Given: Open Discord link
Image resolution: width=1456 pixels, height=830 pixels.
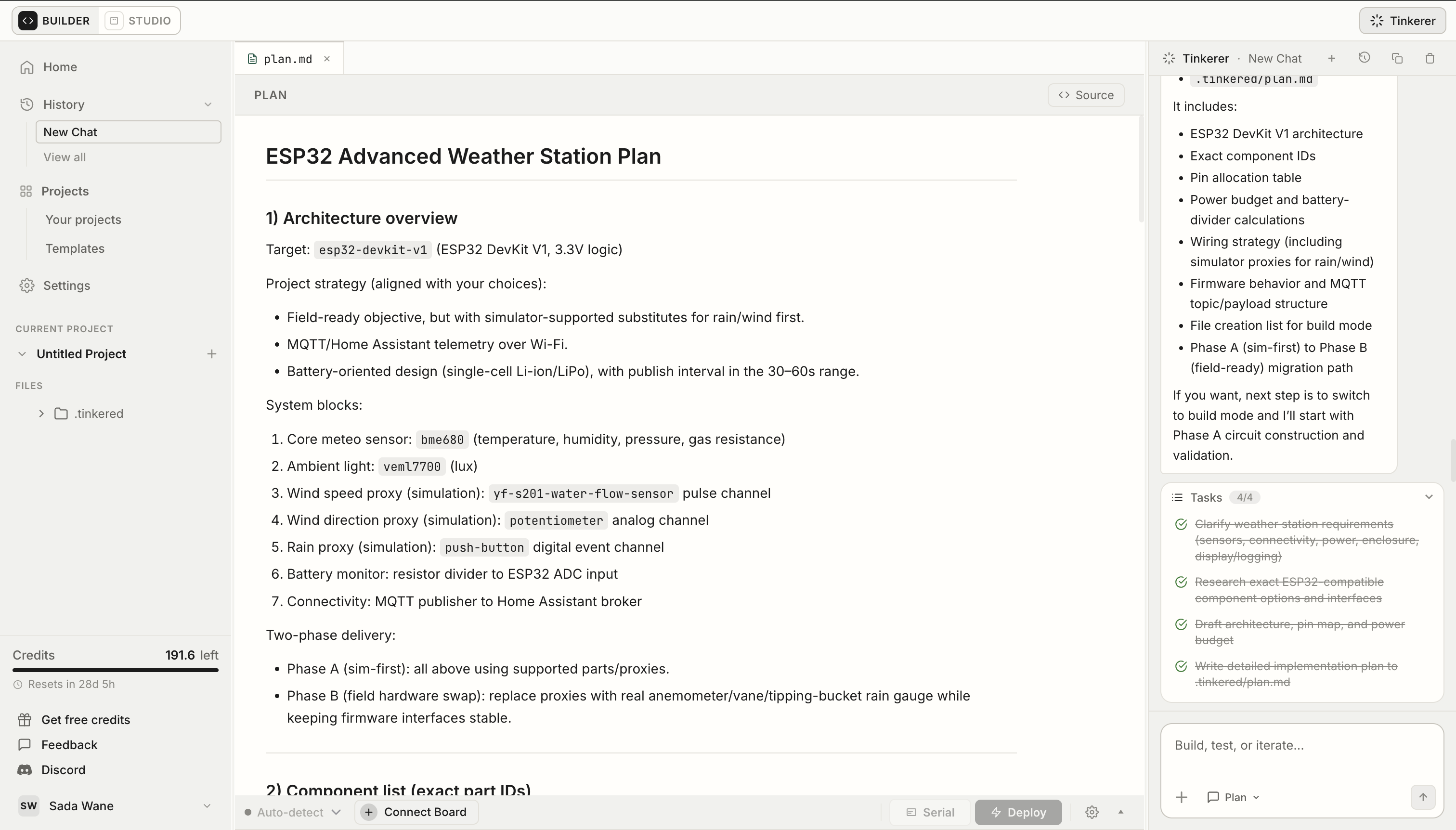Looking at the screenshot, I should (63, 769).
